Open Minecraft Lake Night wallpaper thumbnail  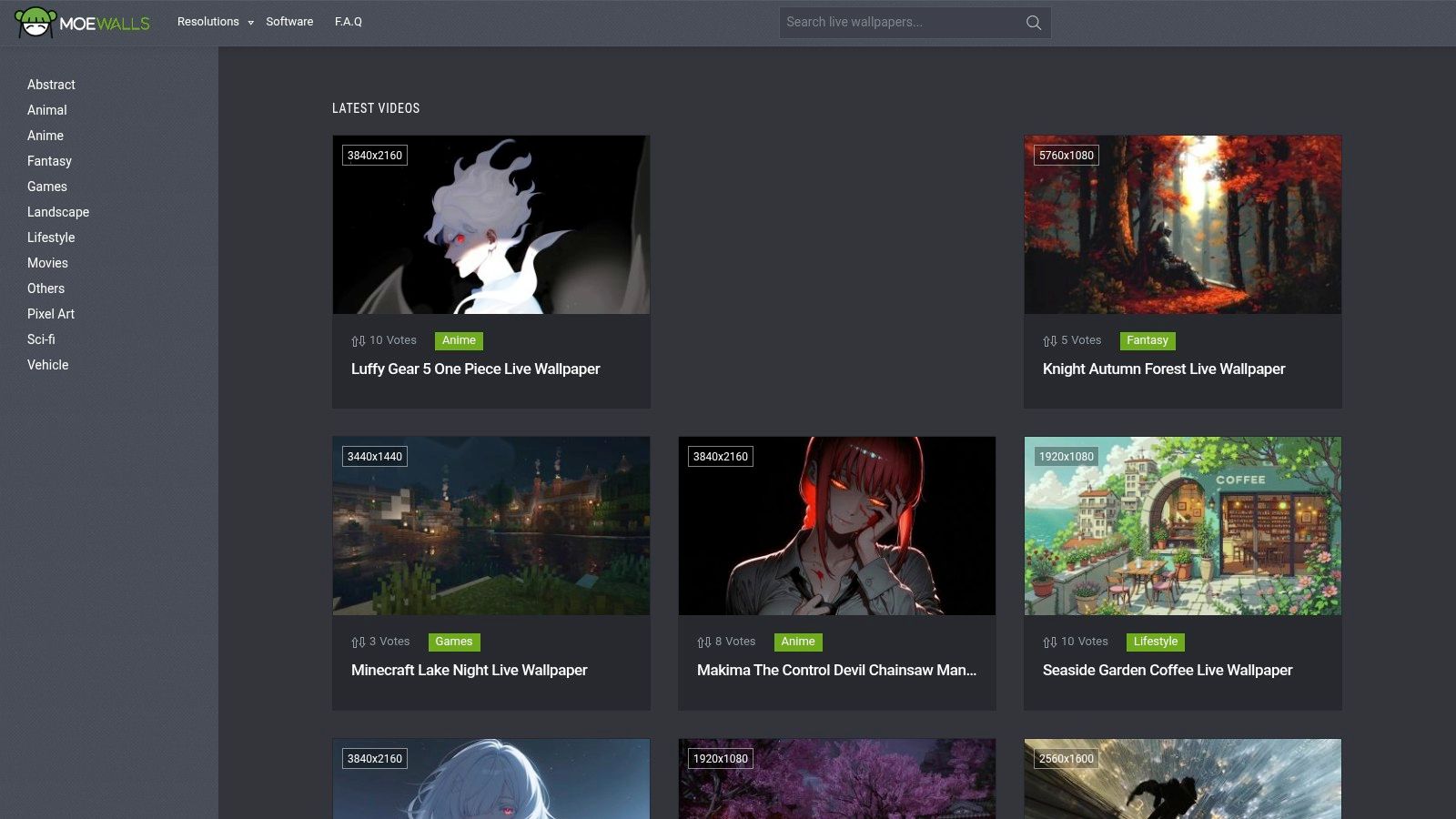tap(491, 526)
